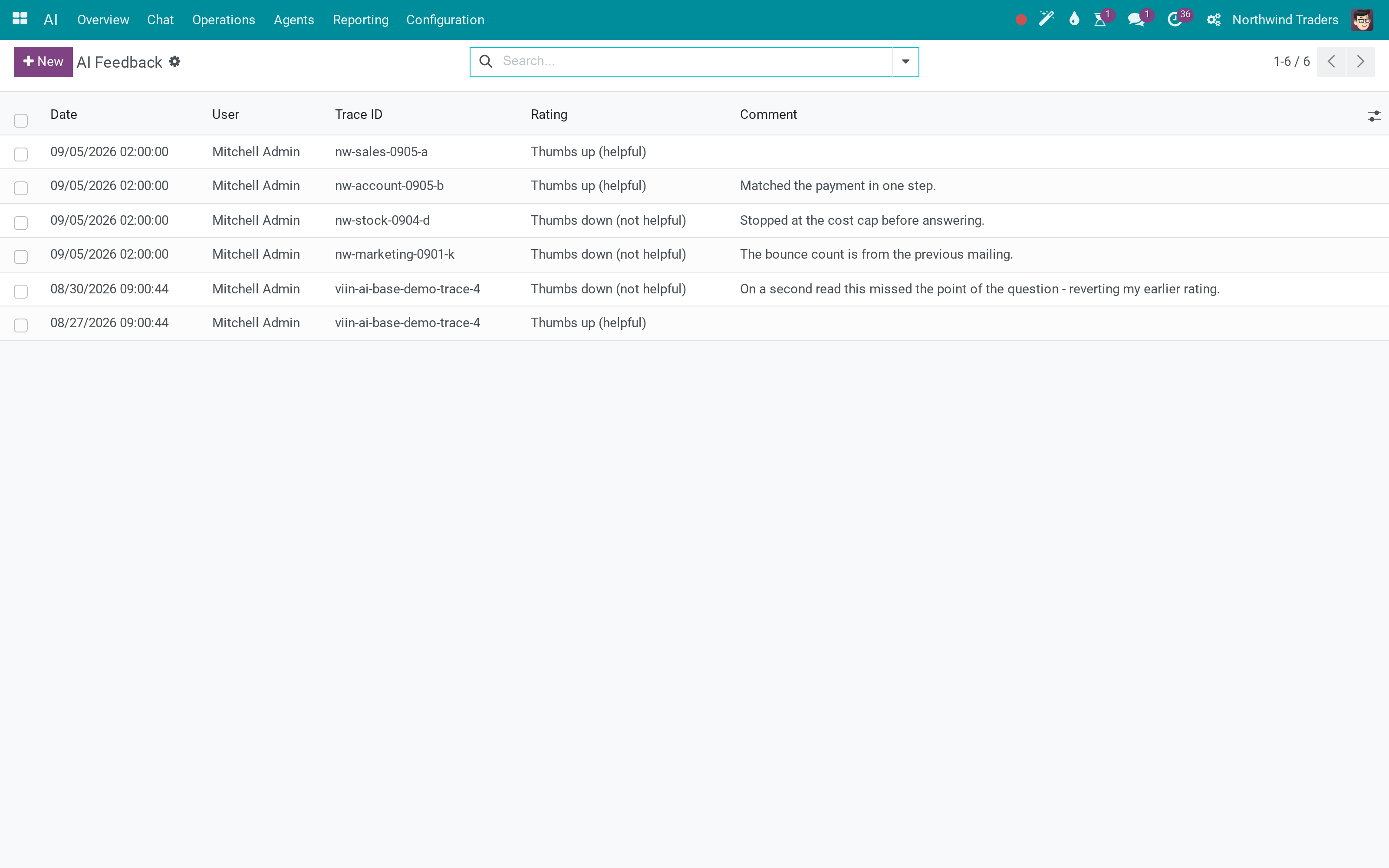Sort by the User column header
The height and width of the screenshot is (868, 1389).
[226, 114]
